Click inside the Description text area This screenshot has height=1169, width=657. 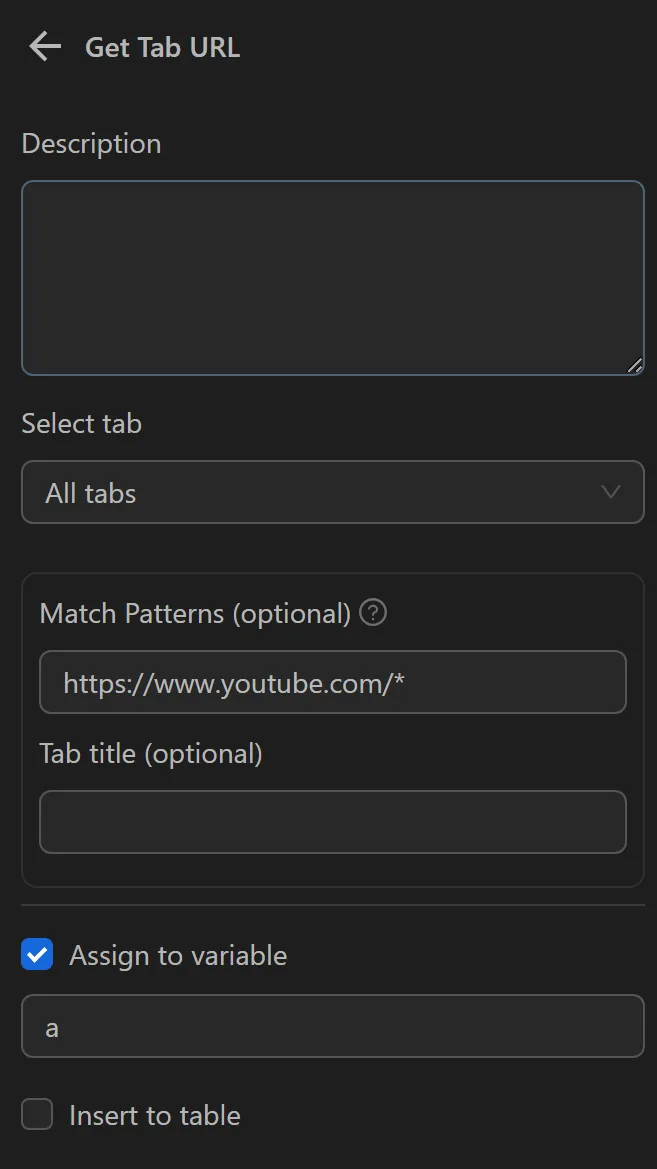[333, 277]
